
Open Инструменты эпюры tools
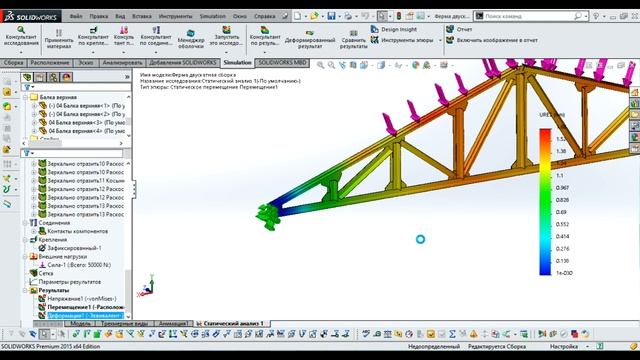(402, 40)
